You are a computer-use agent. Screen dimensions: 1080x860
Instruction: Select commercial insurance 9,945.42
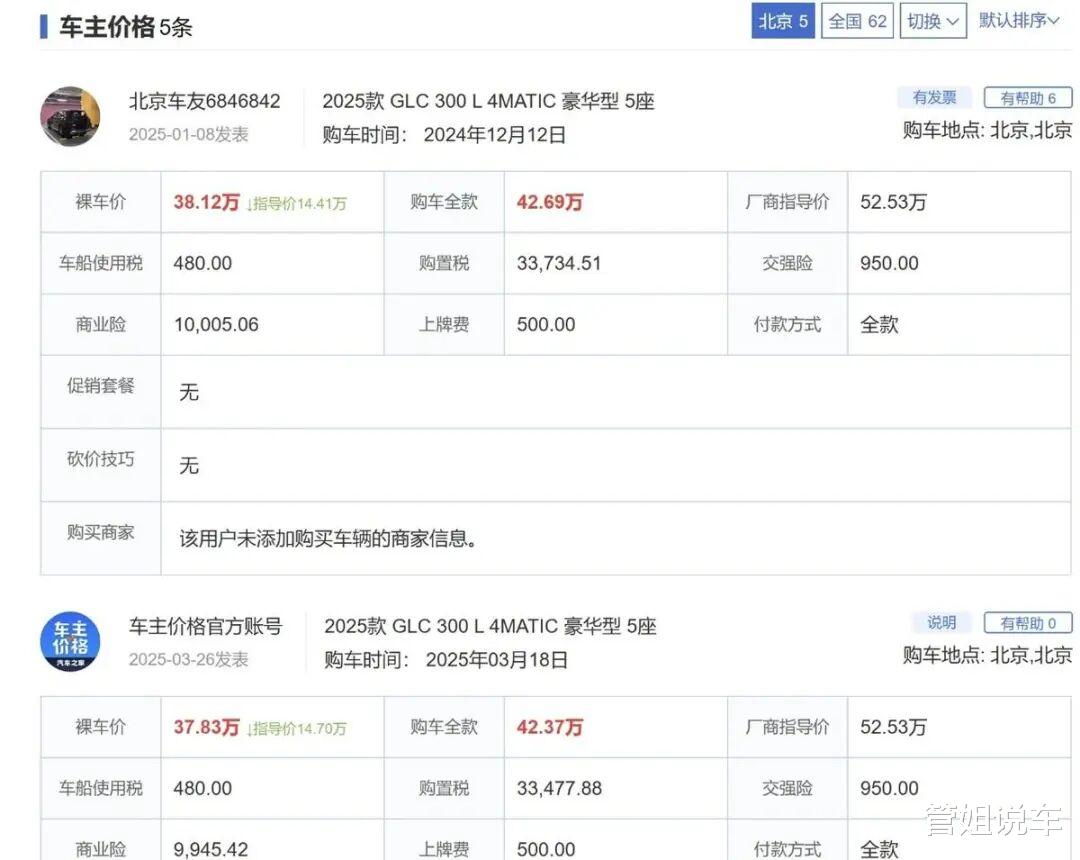point(211,849)
